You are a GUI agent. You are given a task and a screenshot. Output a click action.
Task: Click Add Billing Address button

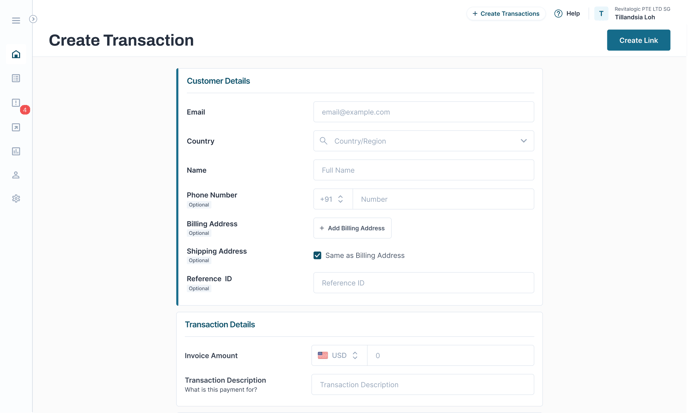352,228
